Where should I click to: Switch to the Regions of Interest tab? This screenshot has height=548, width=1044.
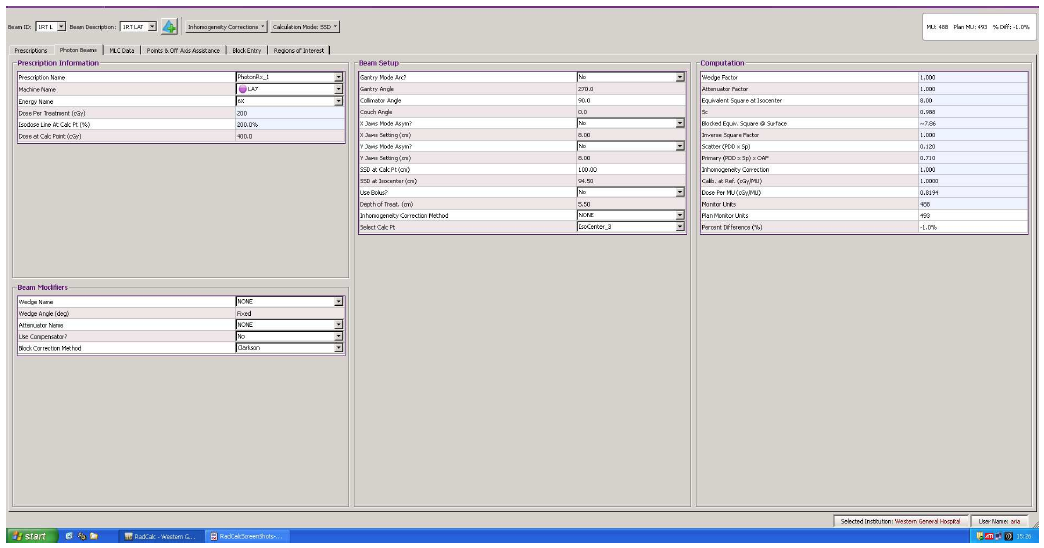coord(298,51)
